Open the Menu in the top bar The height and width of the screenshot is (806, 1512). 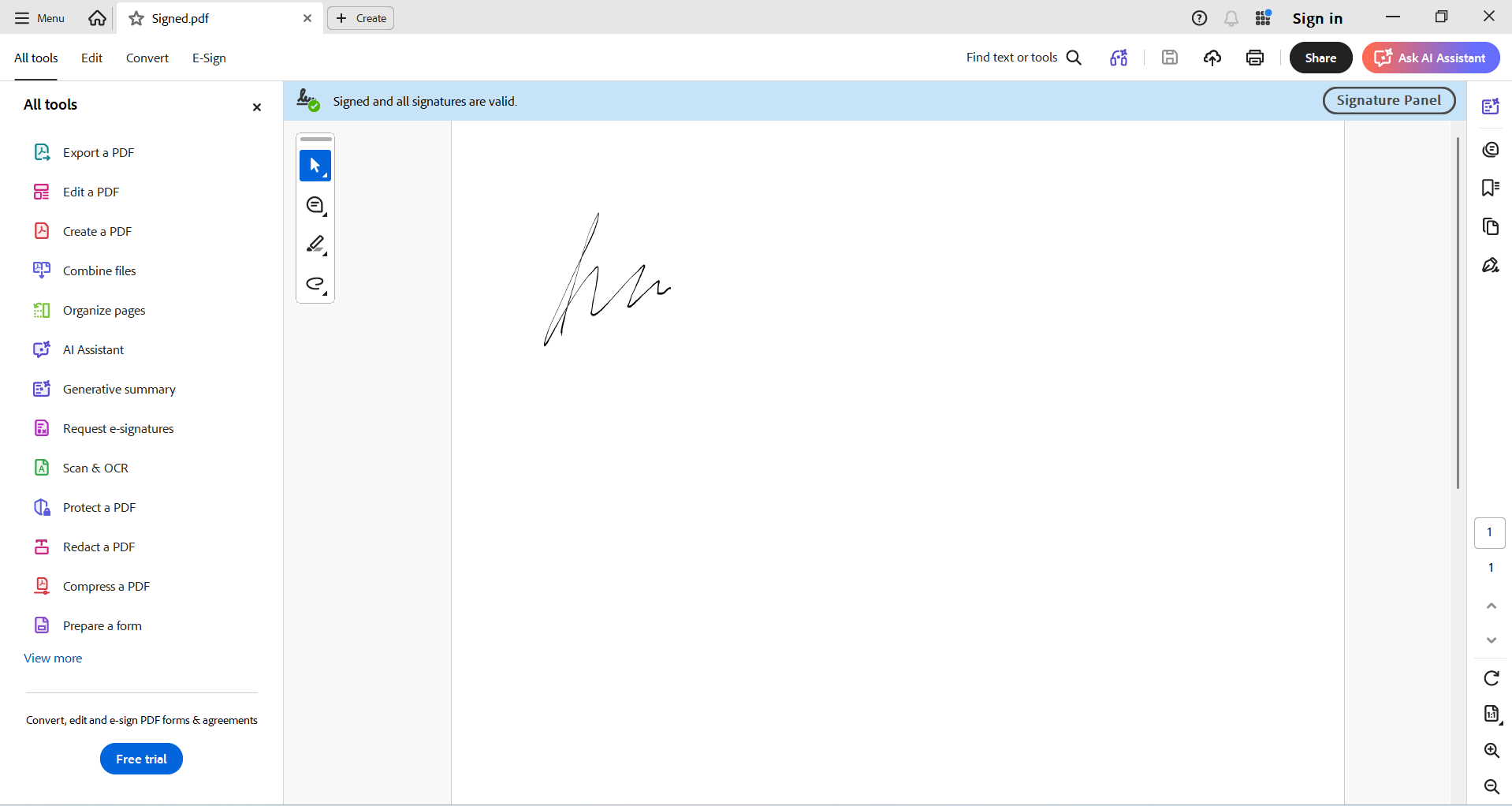pos(38,17)
